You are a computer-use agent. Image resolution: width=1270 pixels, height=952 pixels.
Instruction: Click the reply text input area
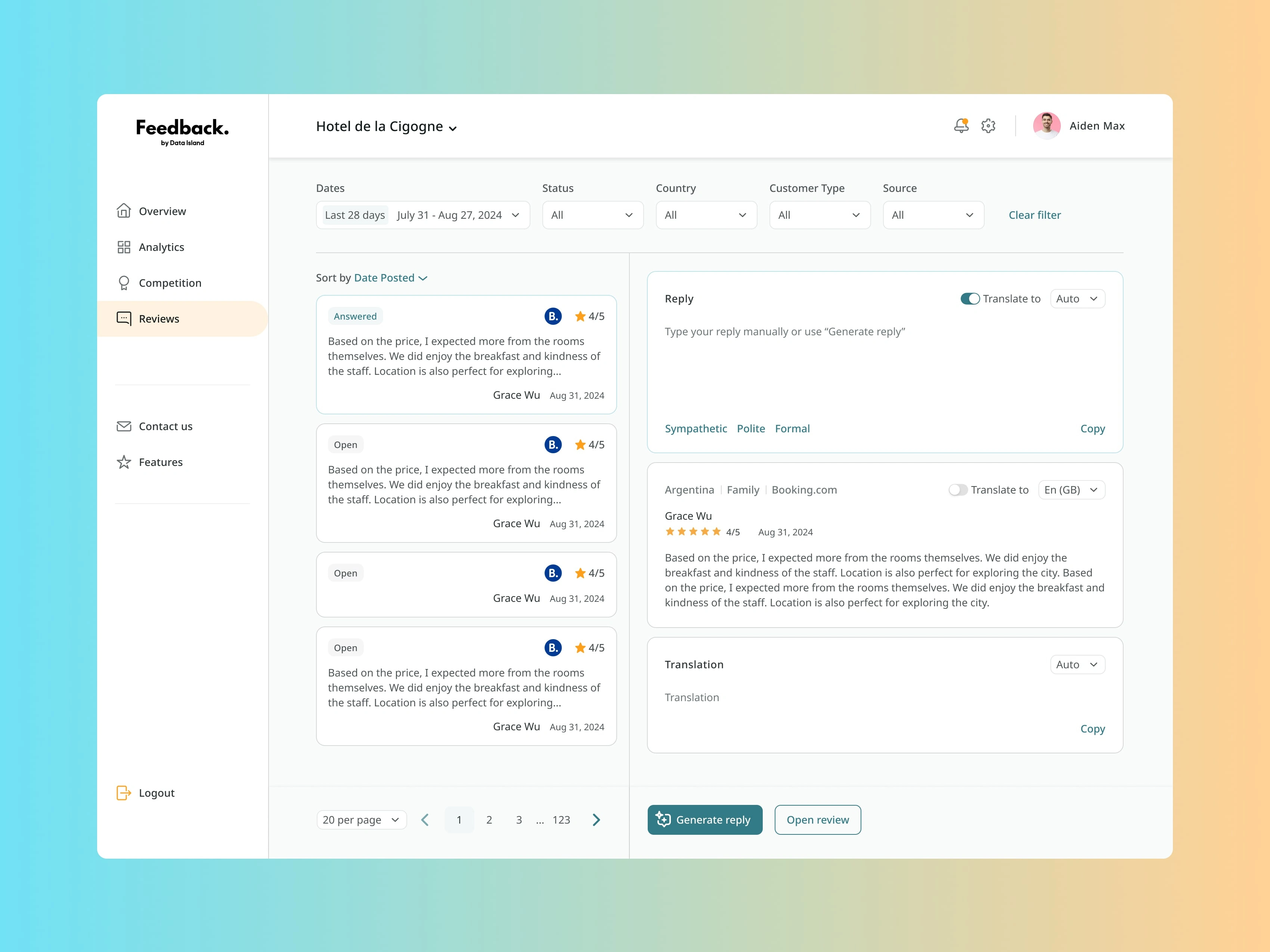click(885, 367)
